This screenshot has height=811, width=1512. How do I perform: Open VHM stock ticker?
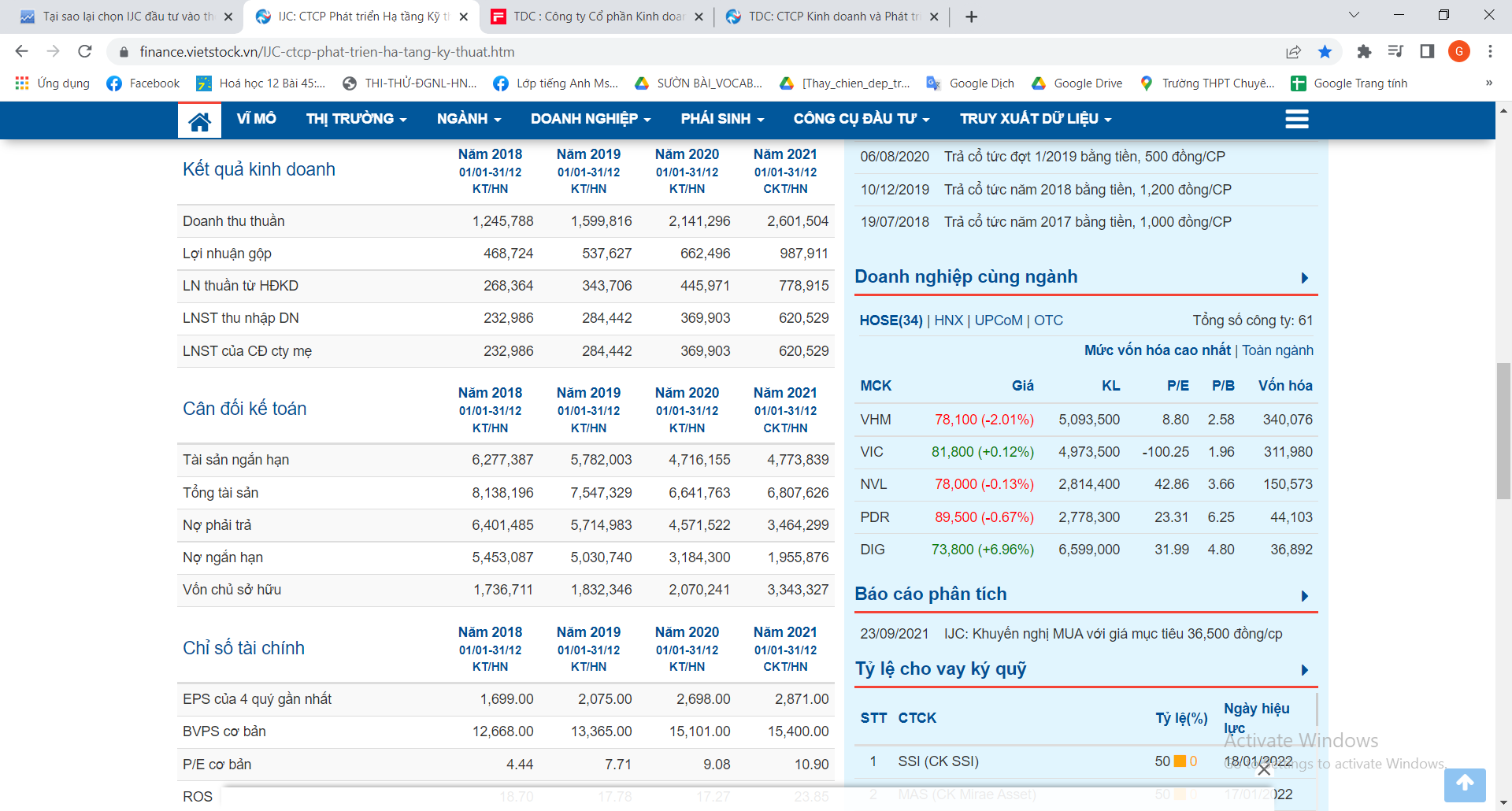pyautogui.click(x=875, y=420)
